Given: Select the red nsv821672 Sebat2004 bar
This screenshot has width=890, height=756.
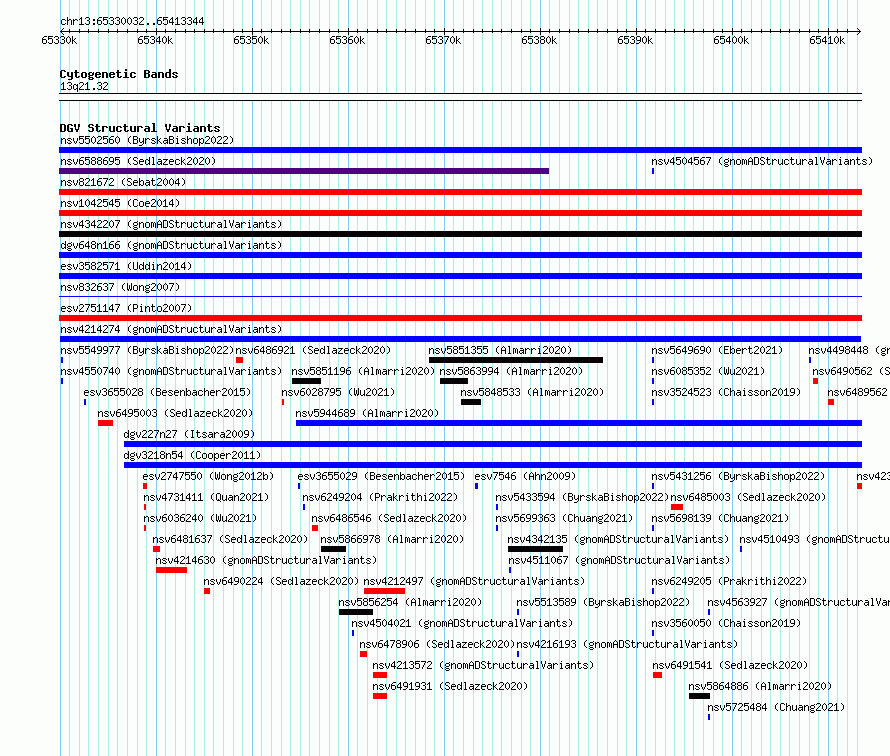Looking at the screenshot, I should click(x=460, y=192).
